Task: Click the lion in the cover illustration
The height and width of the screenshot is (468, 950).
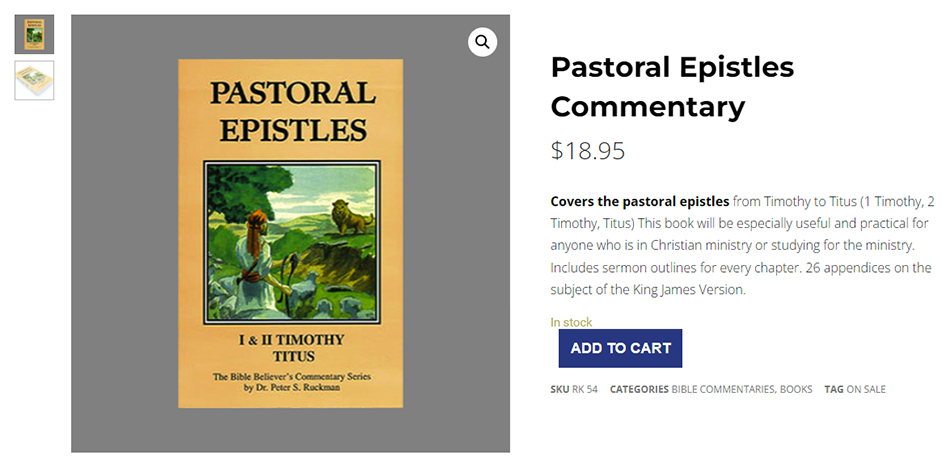Action: pos(350,217)
